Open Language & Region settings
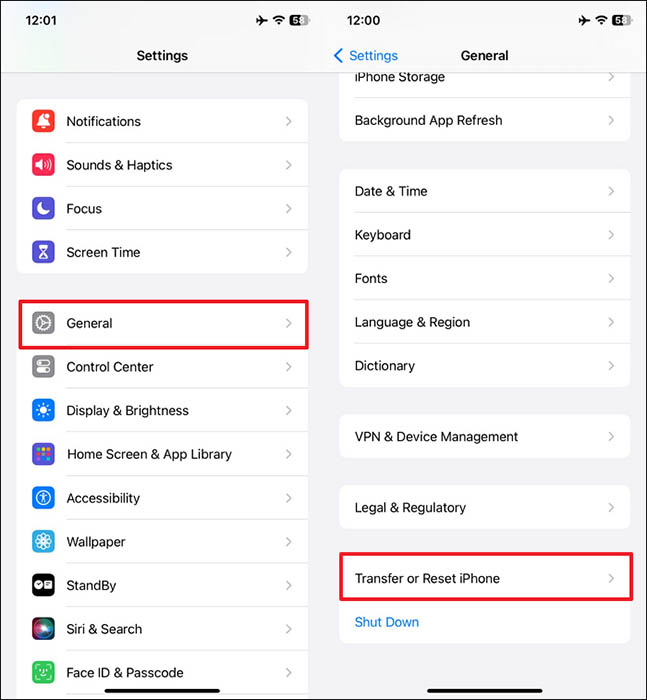647x700 pixels. pyautogui.click(x=484, y=322)
